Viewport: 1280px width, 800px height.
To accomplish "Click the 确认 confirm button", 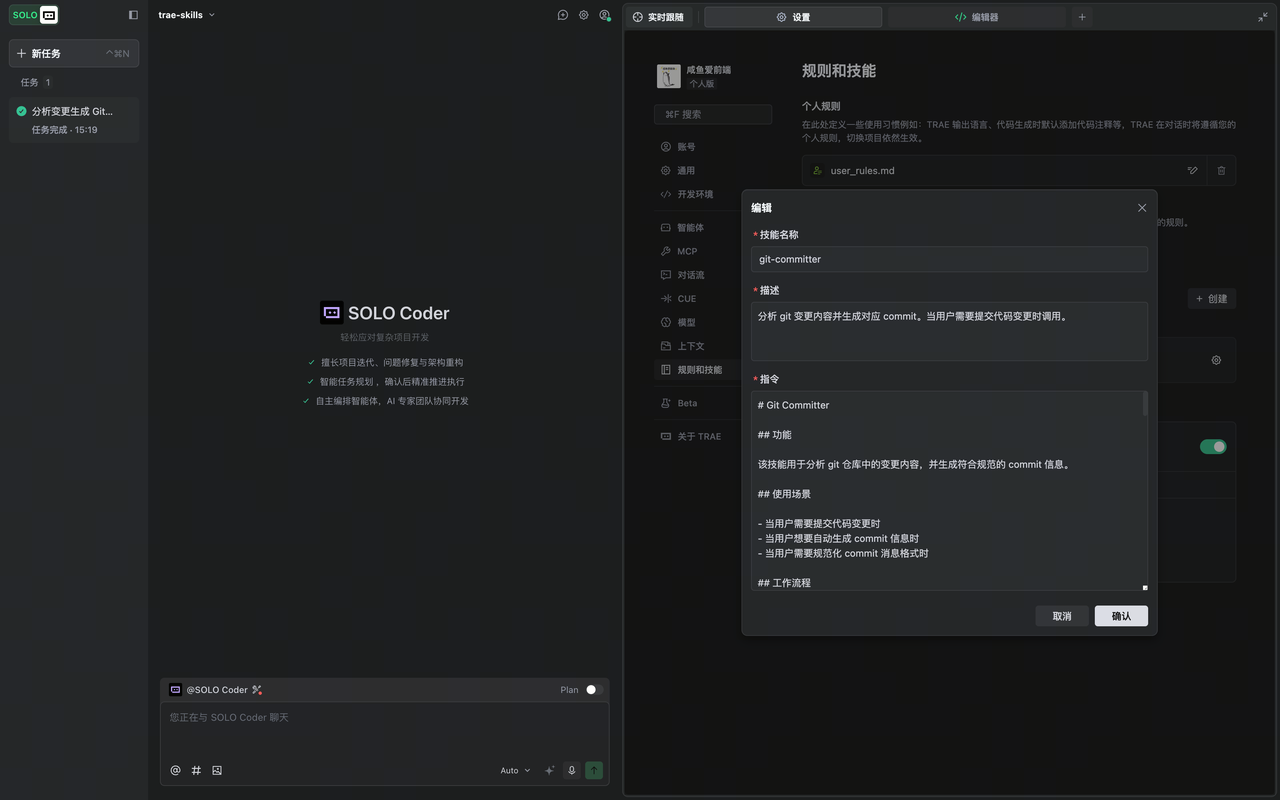I will (x=1121, y=616).
